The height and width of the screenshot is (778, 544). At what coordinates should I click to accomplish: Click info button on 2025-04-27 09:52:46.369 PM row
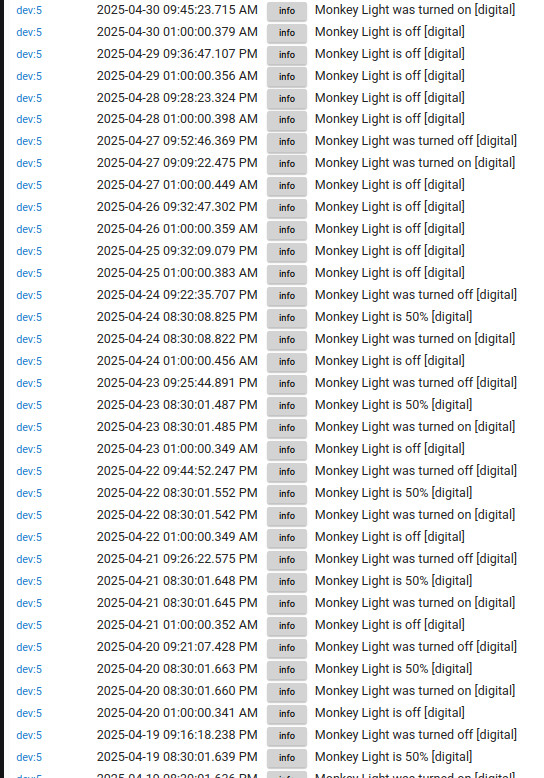coord(287,142)
